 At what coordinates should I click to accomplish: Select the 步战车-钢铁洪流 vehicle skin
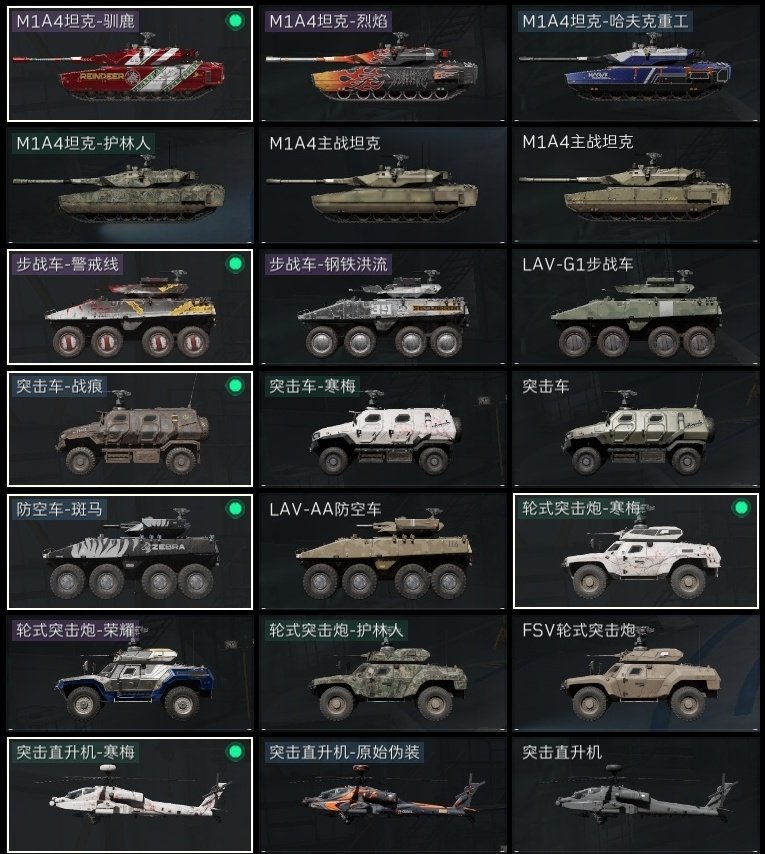[x=383, y=307]
